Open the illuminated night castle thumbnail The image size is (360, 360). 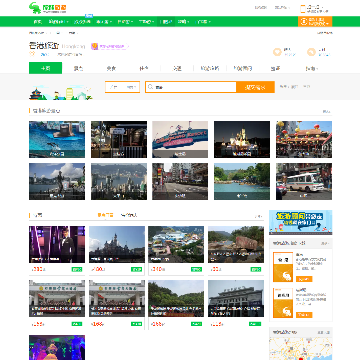coord(242,139)
